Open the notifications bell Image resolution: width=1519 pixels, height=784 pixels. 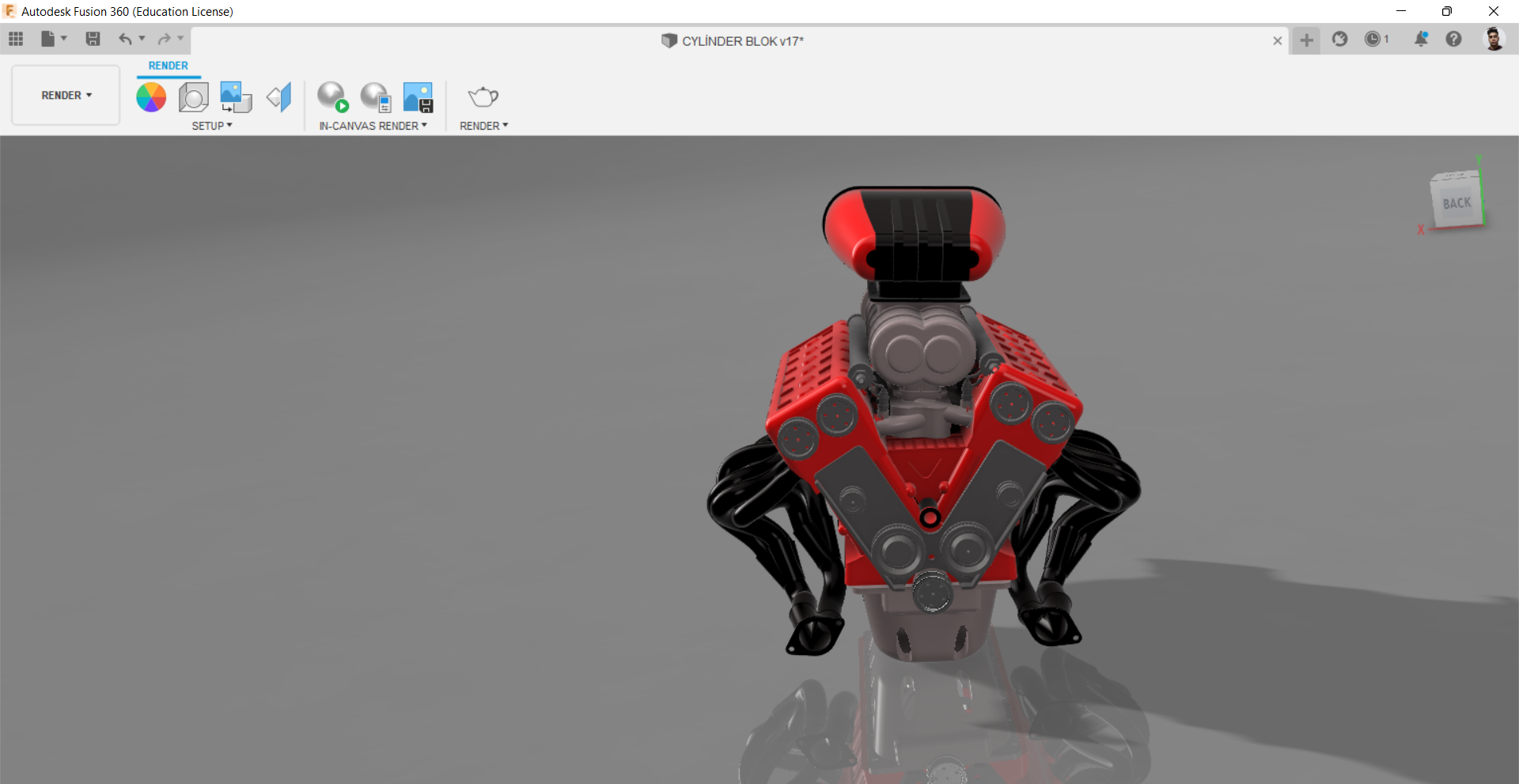click(x=1421, y=39)
